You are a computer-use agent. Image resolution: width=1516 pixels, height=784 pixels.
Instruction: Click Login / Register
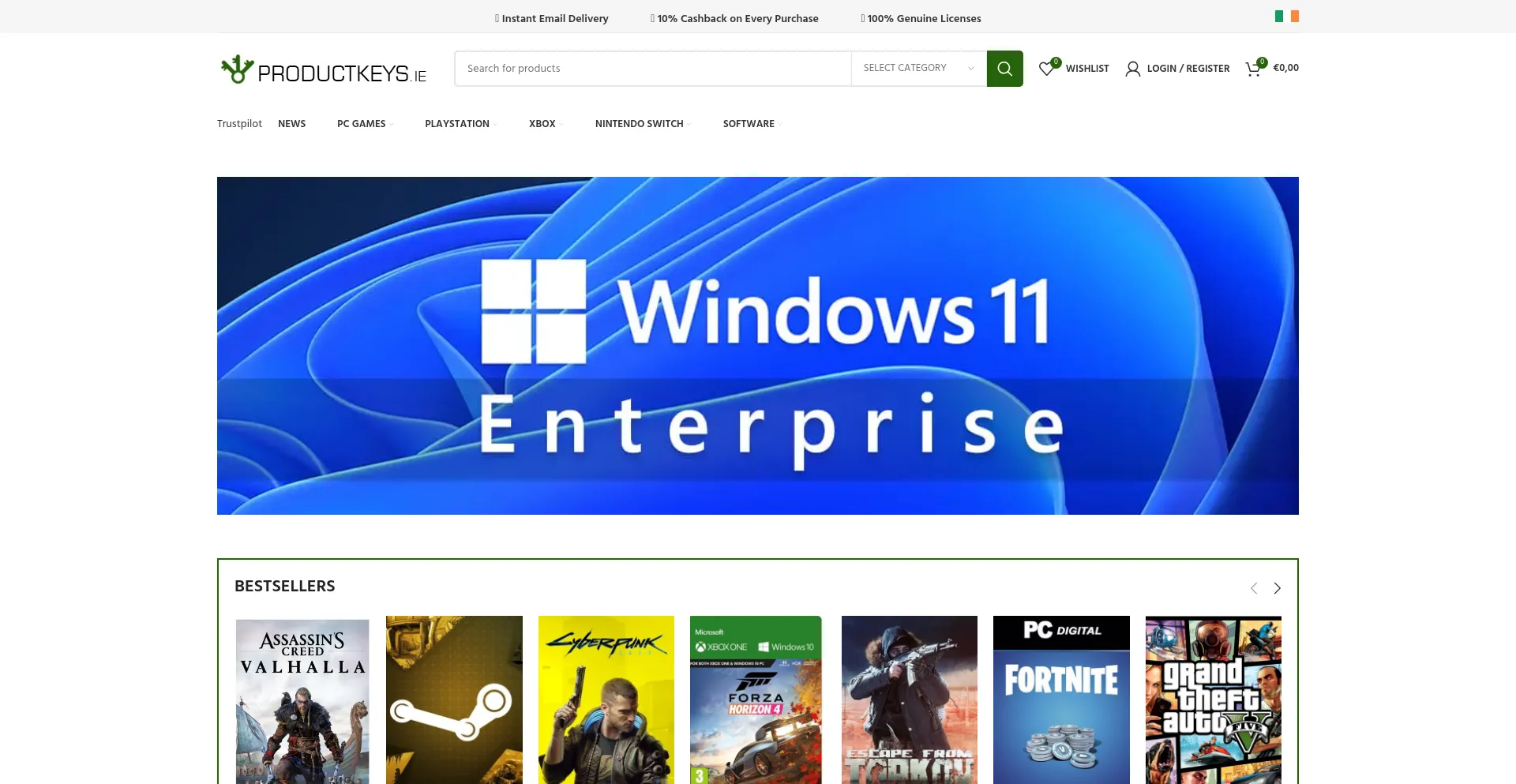[x=1188, y=69]
